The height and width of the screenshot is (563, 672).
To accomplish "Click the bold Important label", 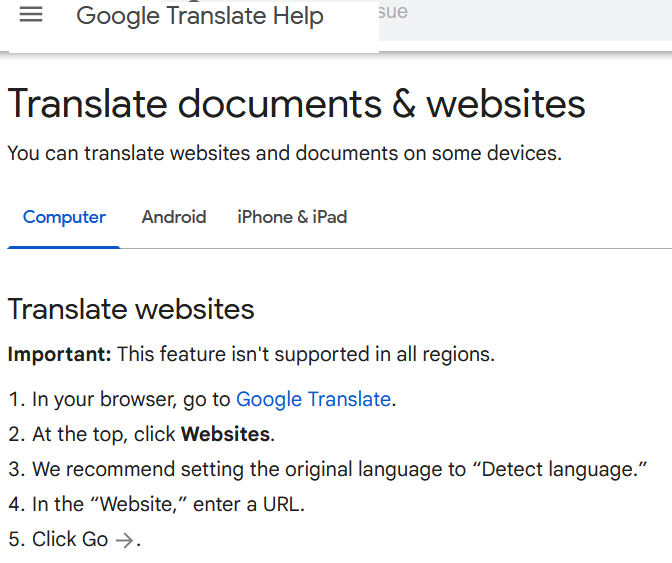I will click(x=61, y=355).
